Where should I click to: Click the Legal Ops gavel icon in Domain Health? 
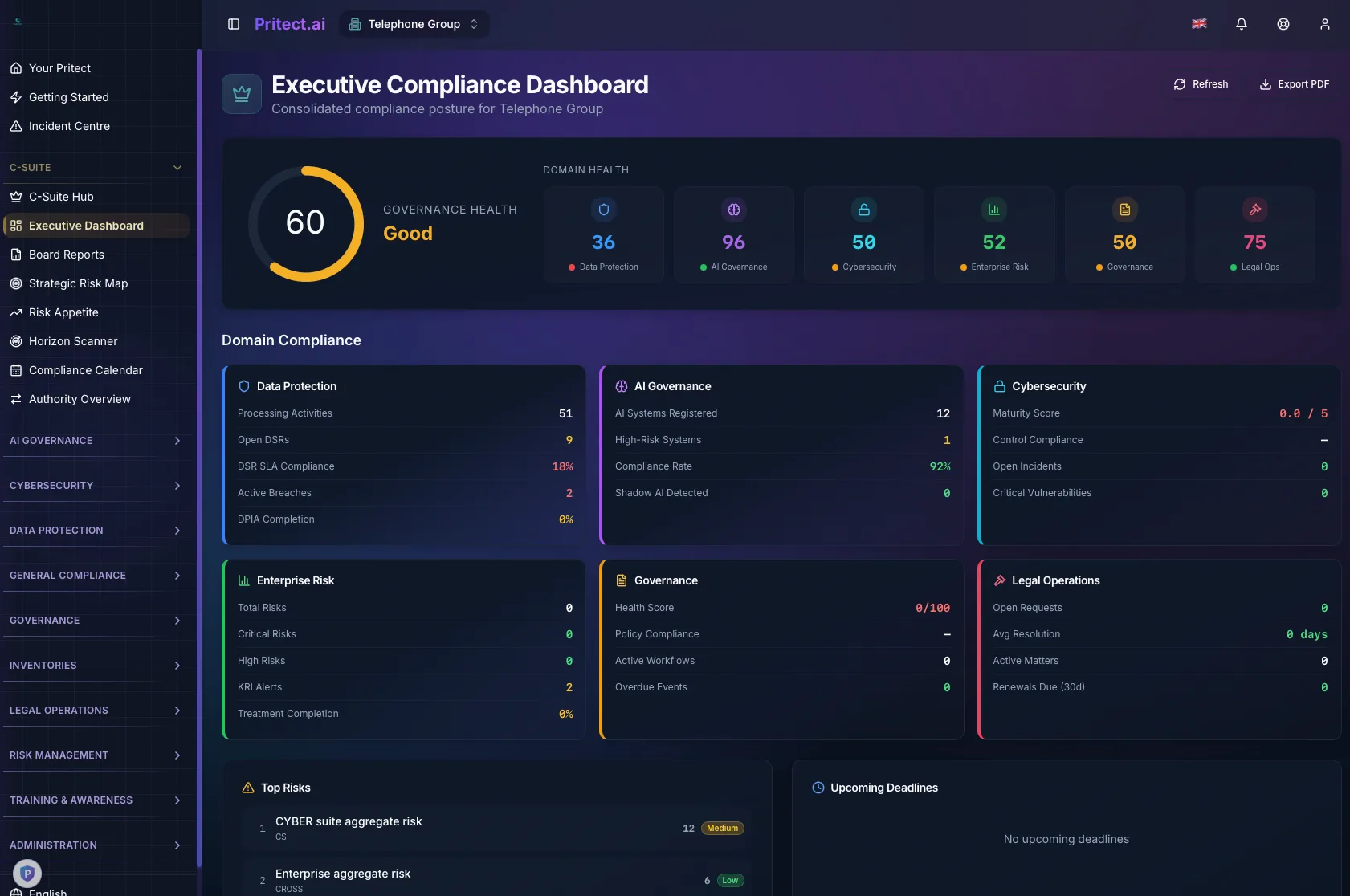tap(1255, 210)
